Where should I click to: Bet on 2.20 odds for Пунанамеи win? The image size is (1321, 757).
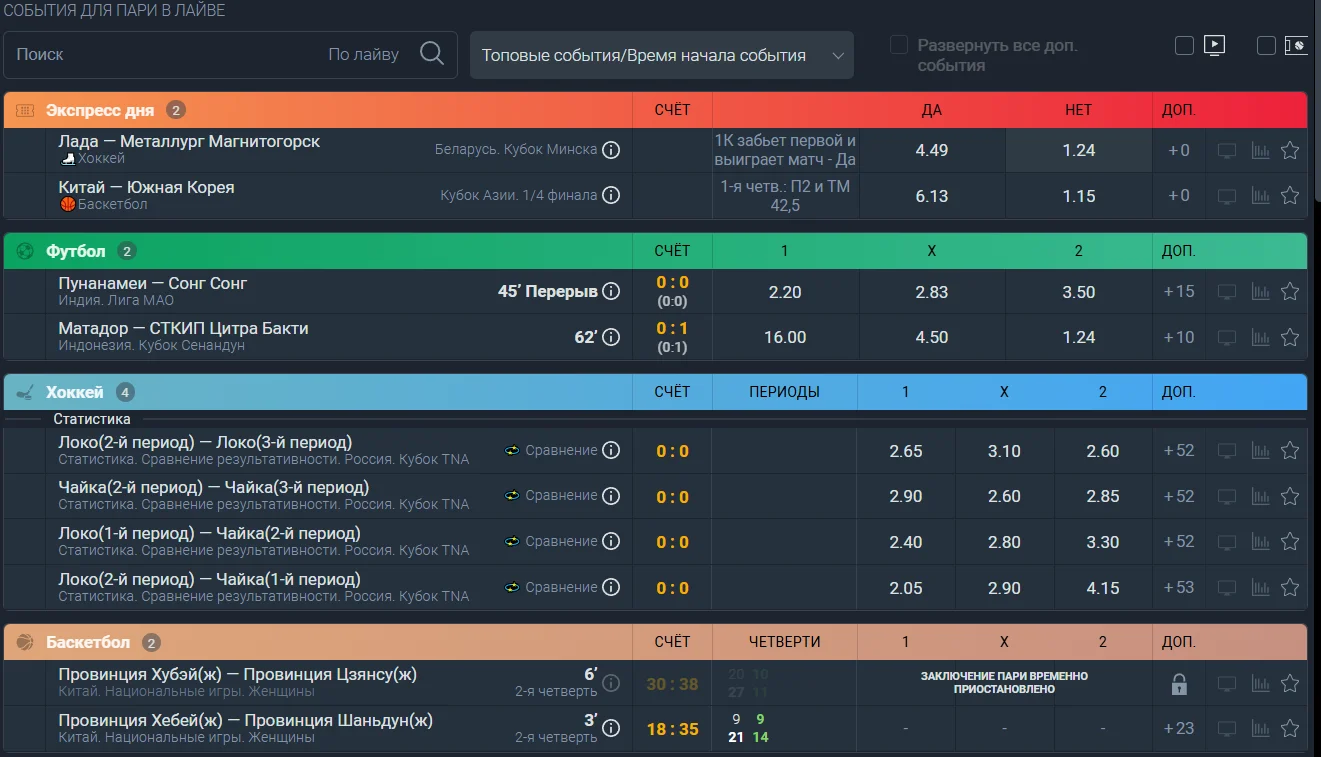[x=785, y=292]
